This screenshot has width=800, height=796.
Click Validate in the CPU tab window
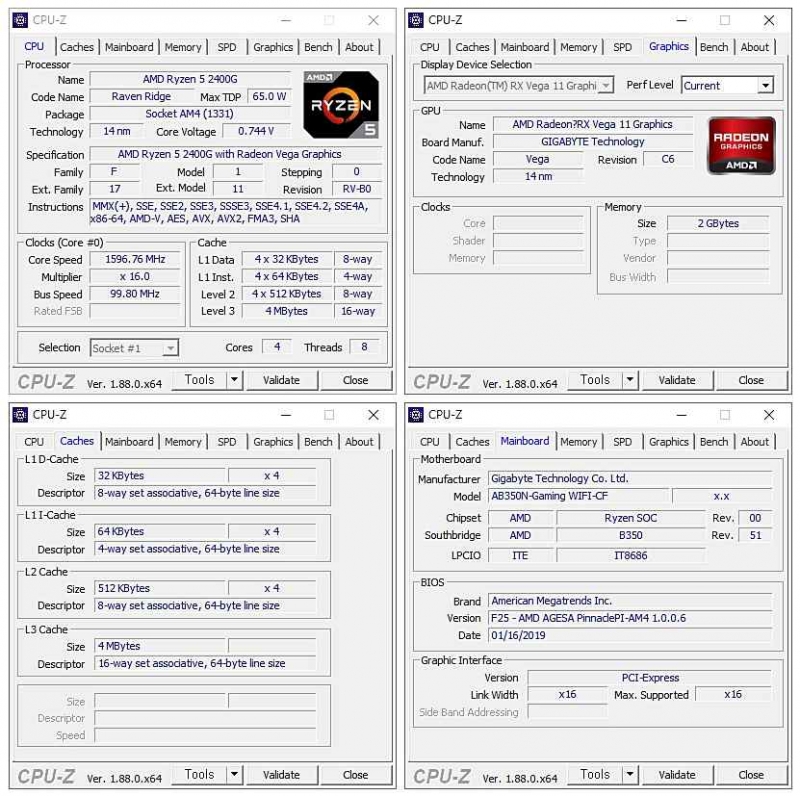pos(282,380)
